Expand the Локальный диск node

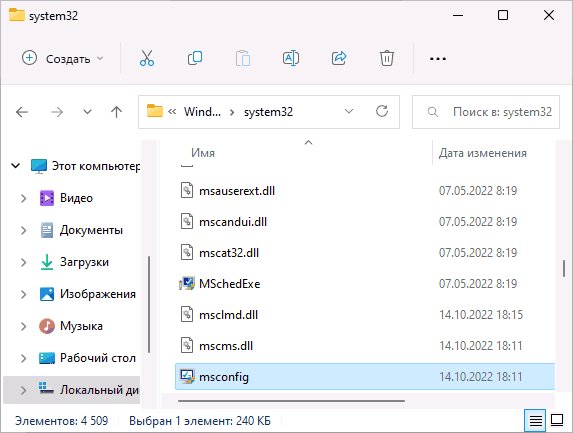23,390
